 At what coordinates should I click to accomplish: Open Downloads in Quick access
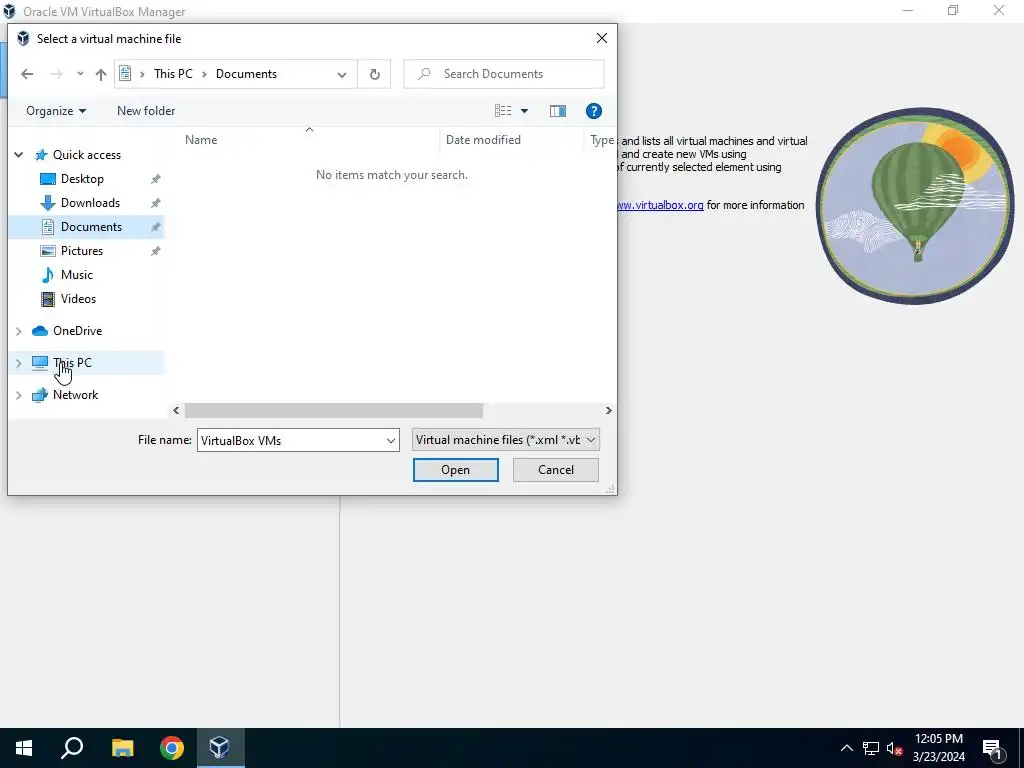click(x=90, y=203)
